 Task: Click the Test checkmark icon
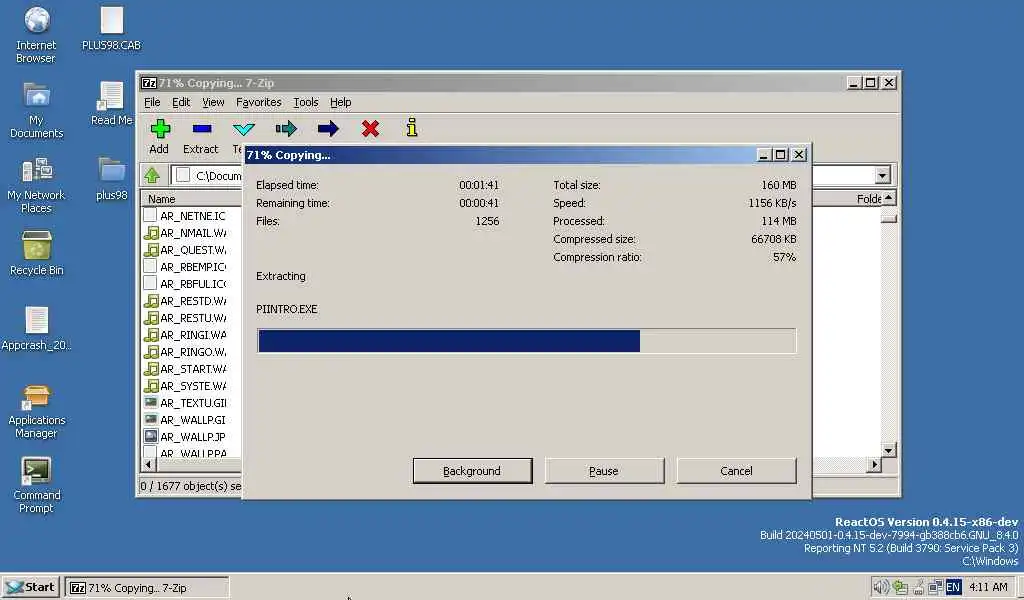244,129
